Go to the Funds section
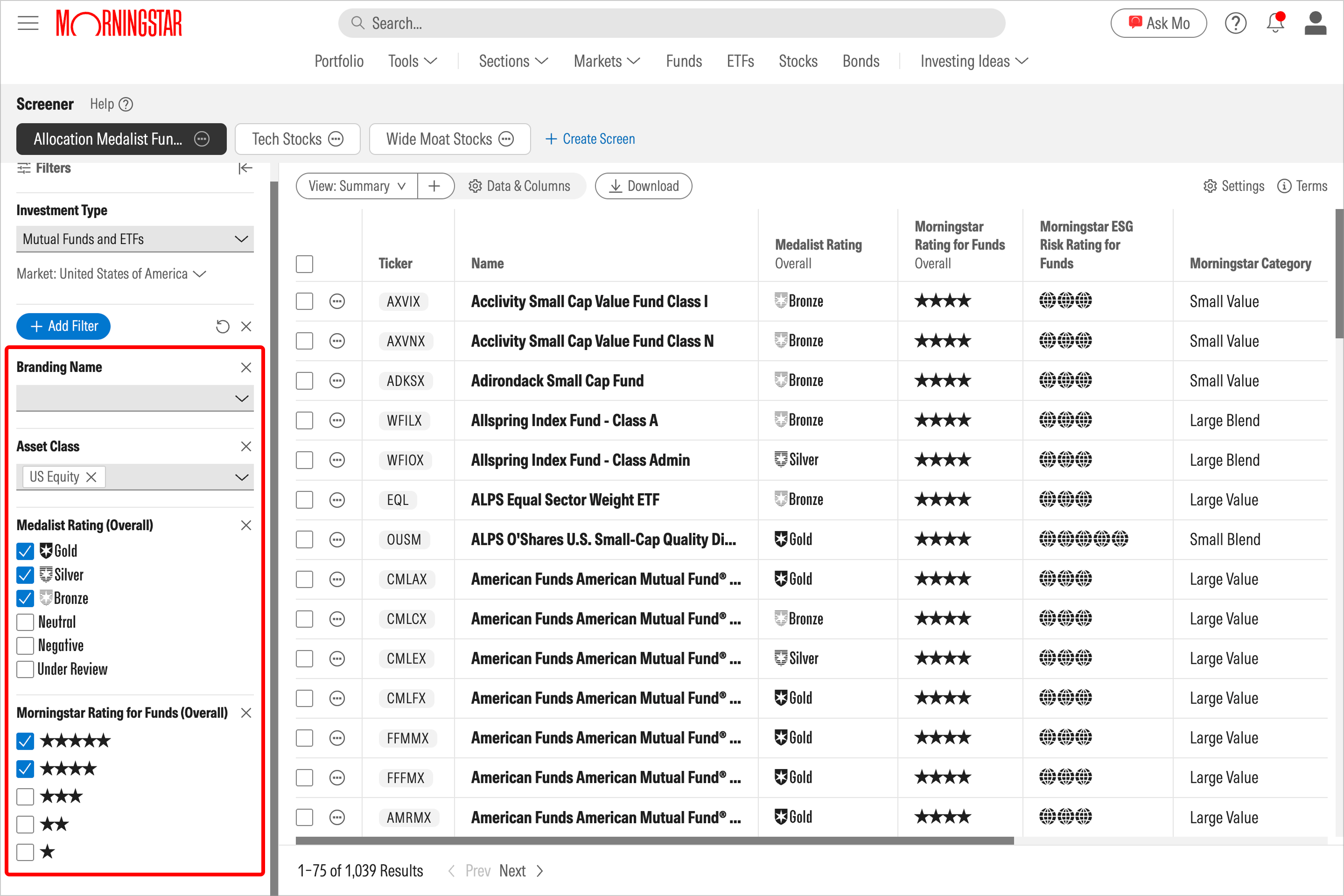The width and height of the screenshot is (1344, 896). click(684, 61)
